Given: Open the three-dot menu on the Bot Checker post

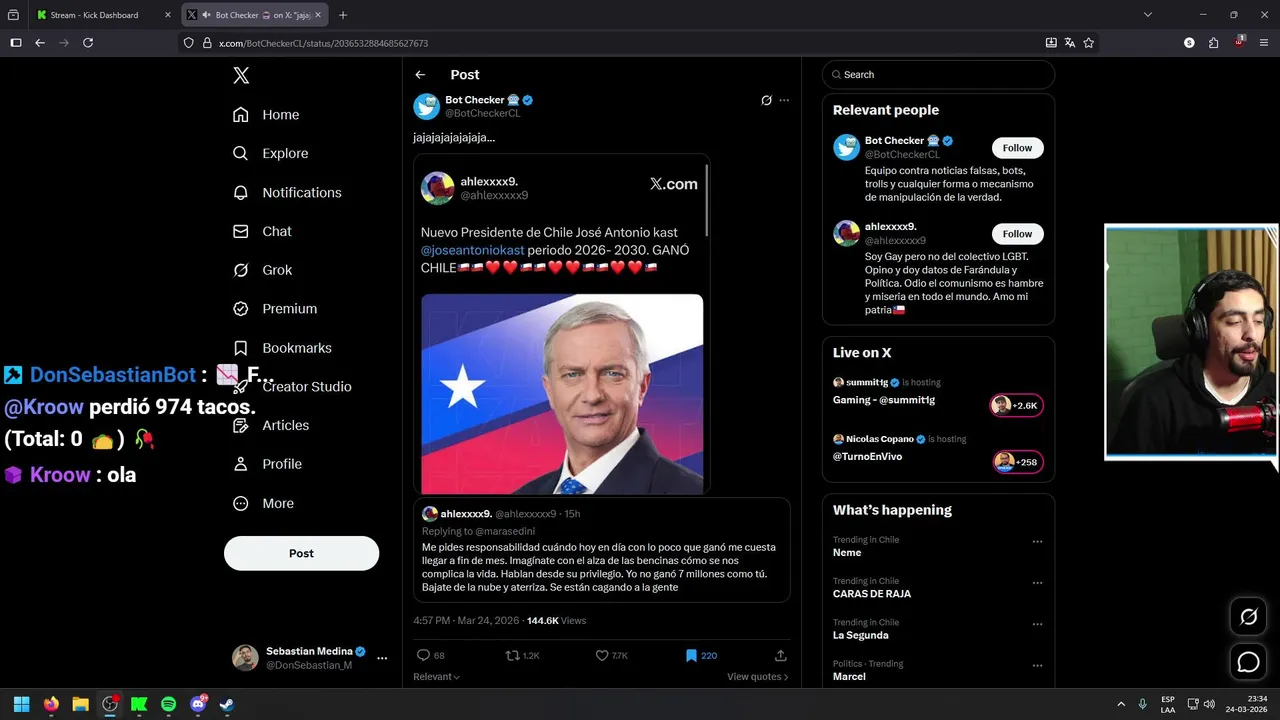Looking at the screenshot, I should click(x=784, y=100).
